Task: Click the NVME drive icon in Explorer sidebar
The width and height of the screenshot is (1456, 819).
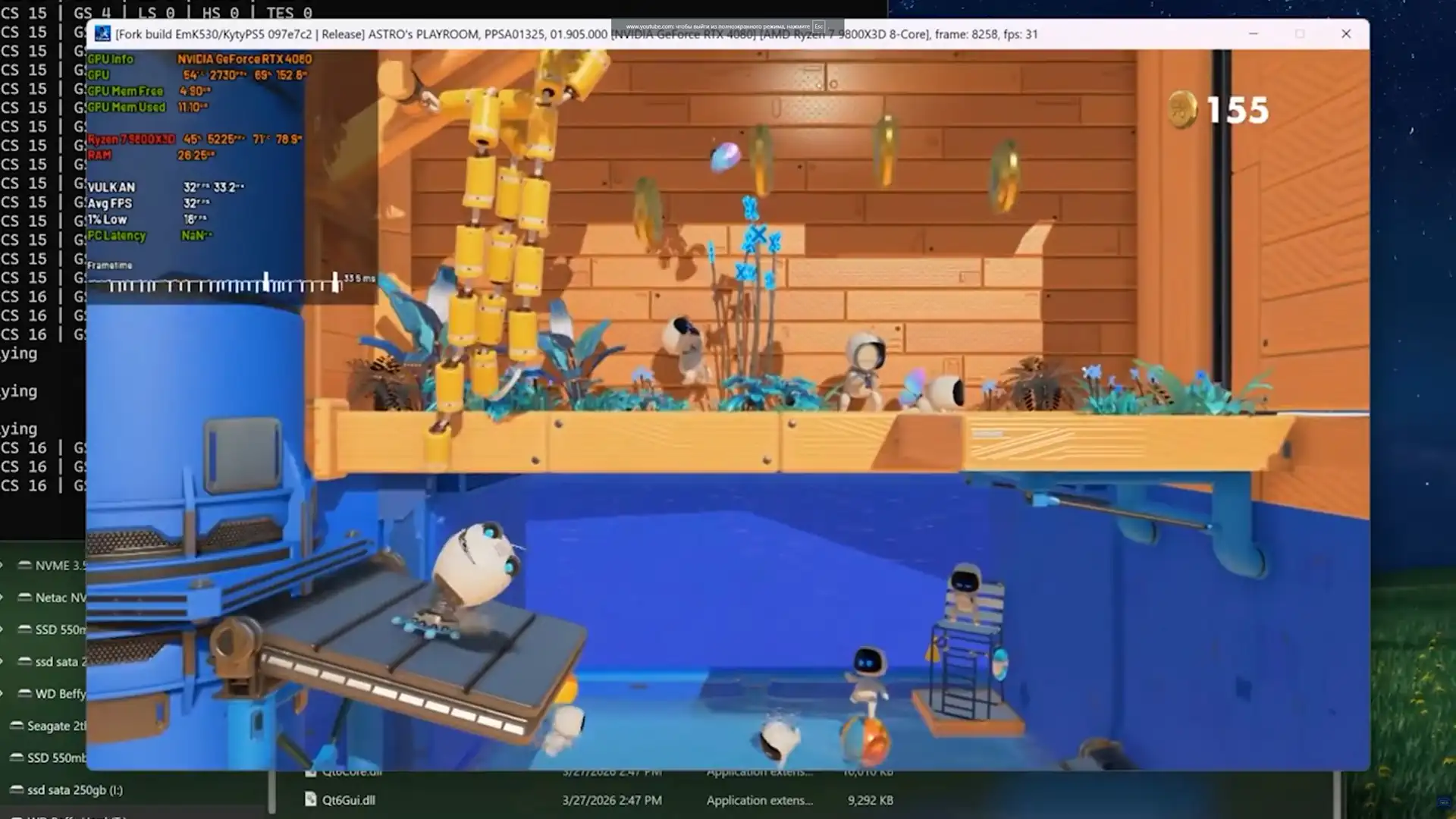Action: click(x=24, y=565)
